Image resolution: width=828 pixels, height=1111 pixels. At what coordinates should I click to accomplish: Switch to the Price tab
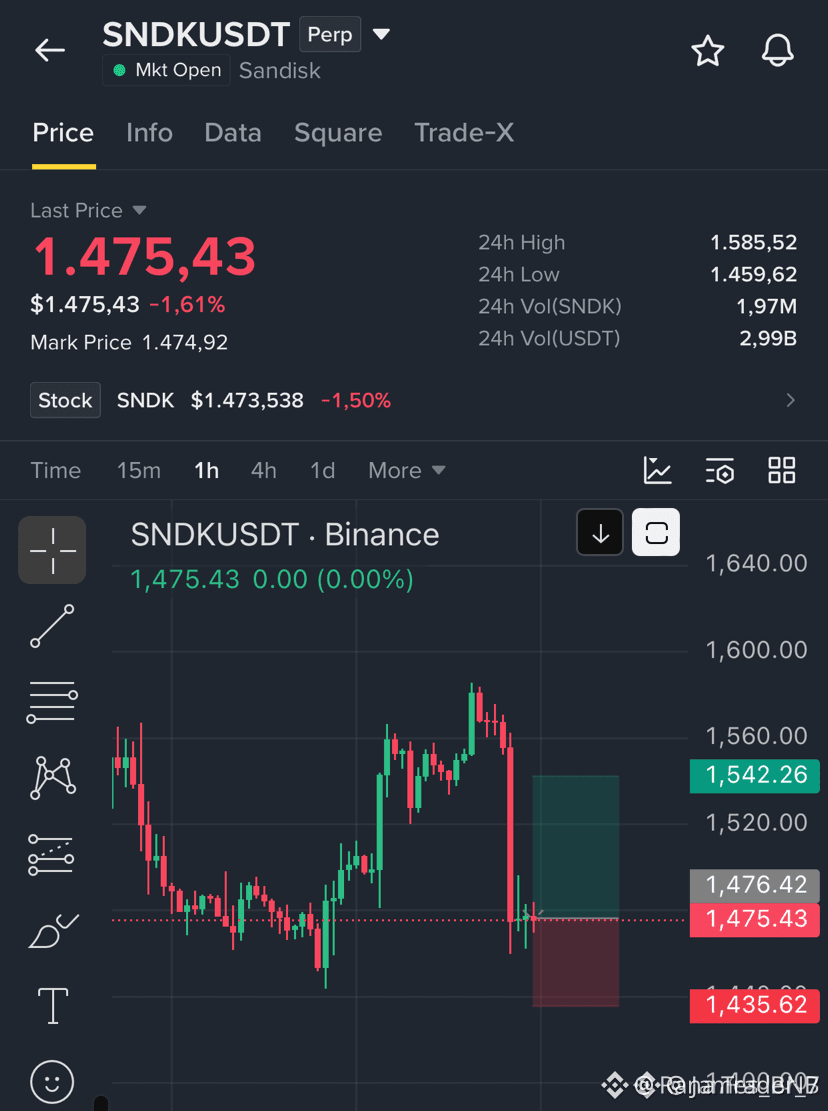(63, 132)
